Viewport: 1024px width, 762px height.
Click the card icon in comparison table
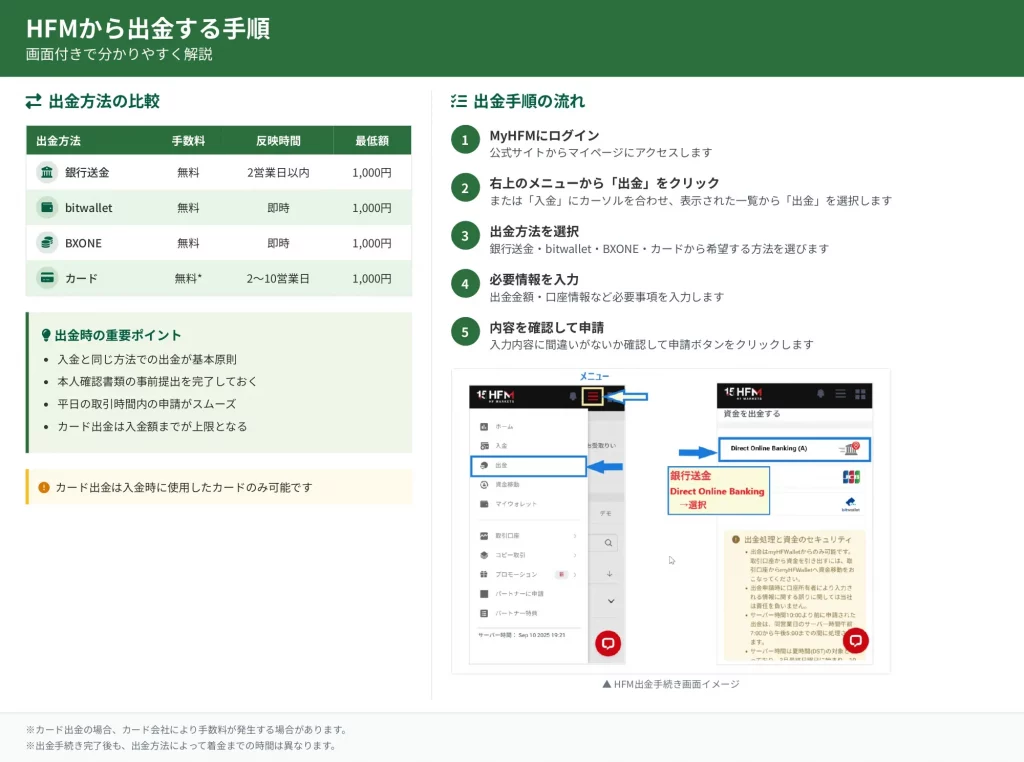pos(47,278)
